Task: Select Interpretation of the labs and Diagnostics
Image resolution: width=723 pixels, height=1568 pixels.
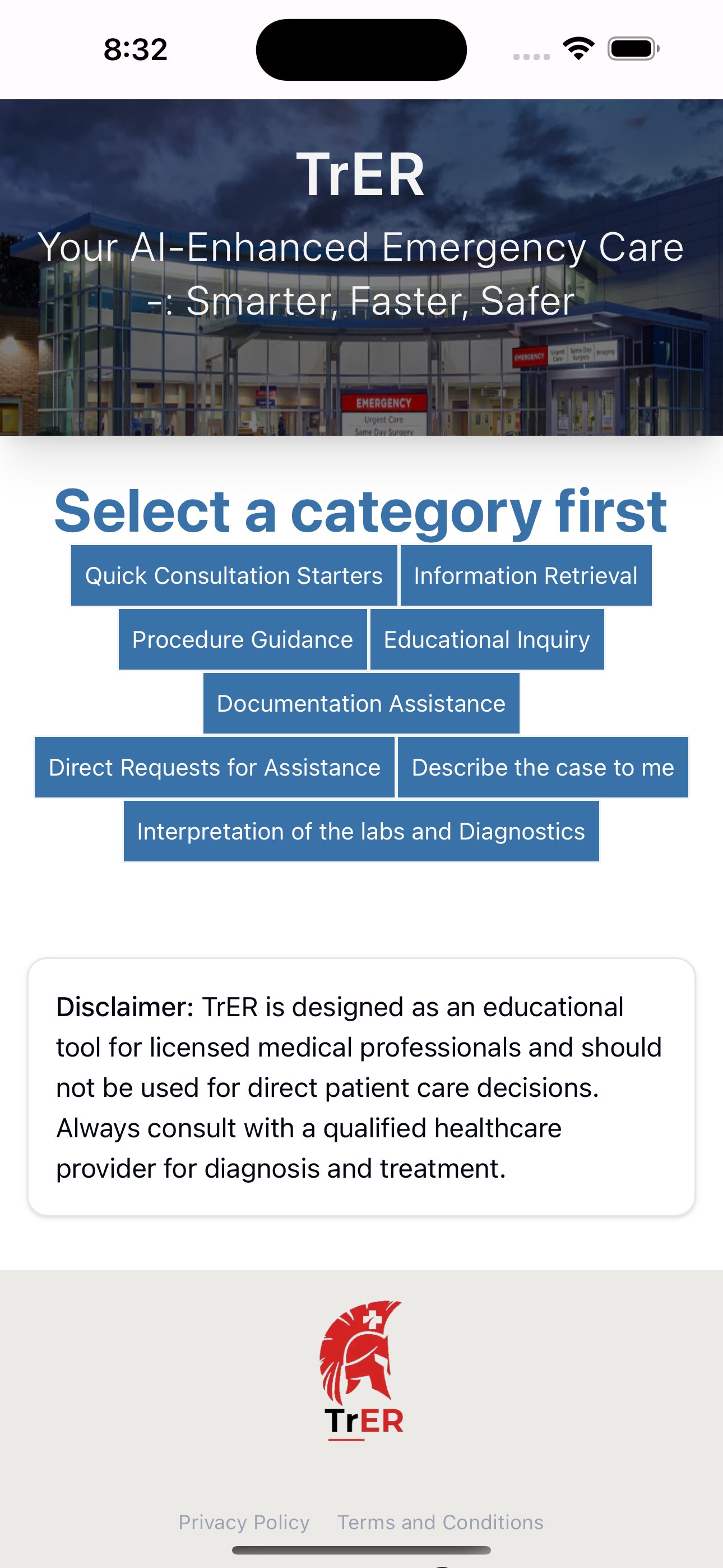Action: pos(361,832)
